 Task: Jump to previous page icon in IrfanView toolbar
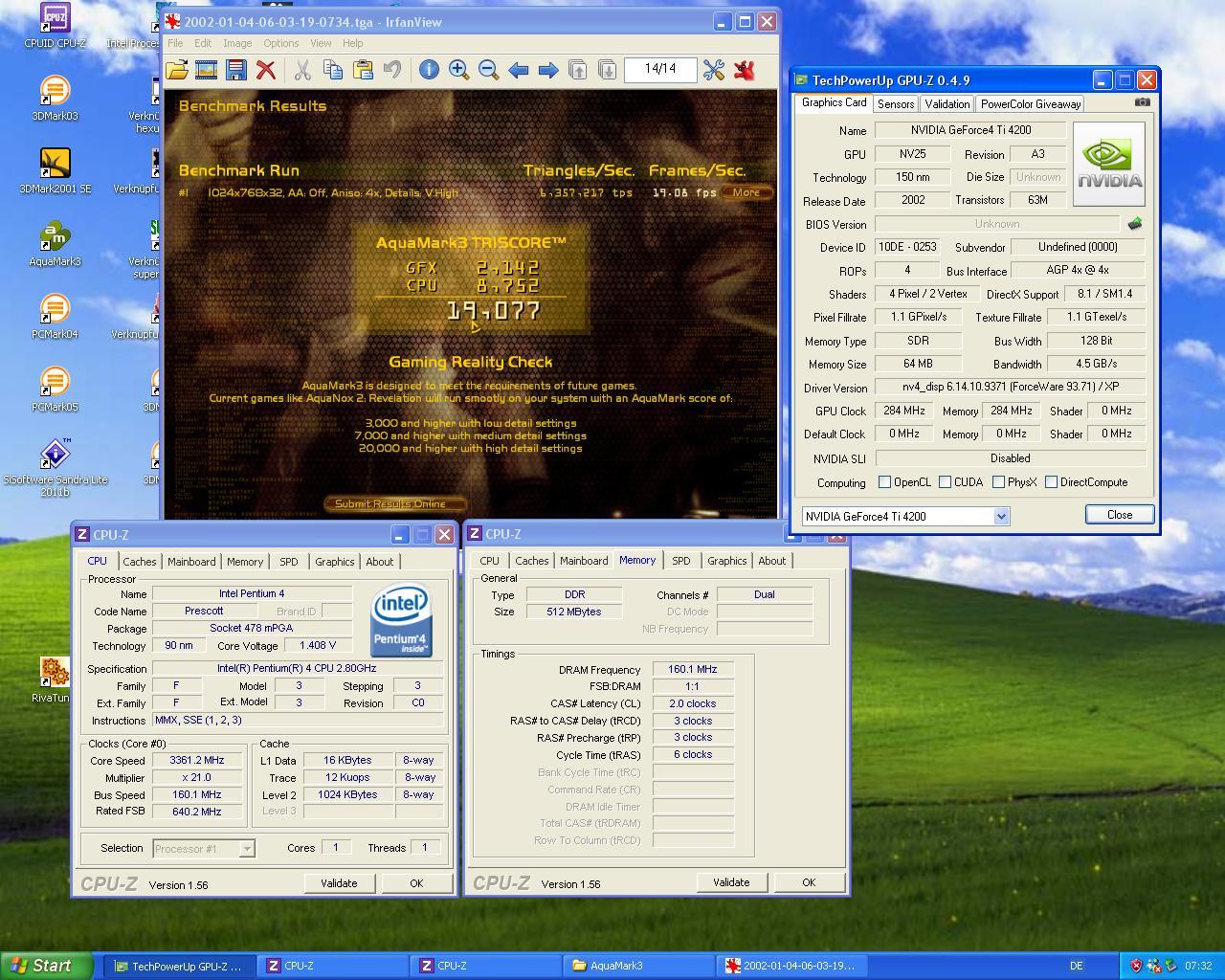[577, 69]
